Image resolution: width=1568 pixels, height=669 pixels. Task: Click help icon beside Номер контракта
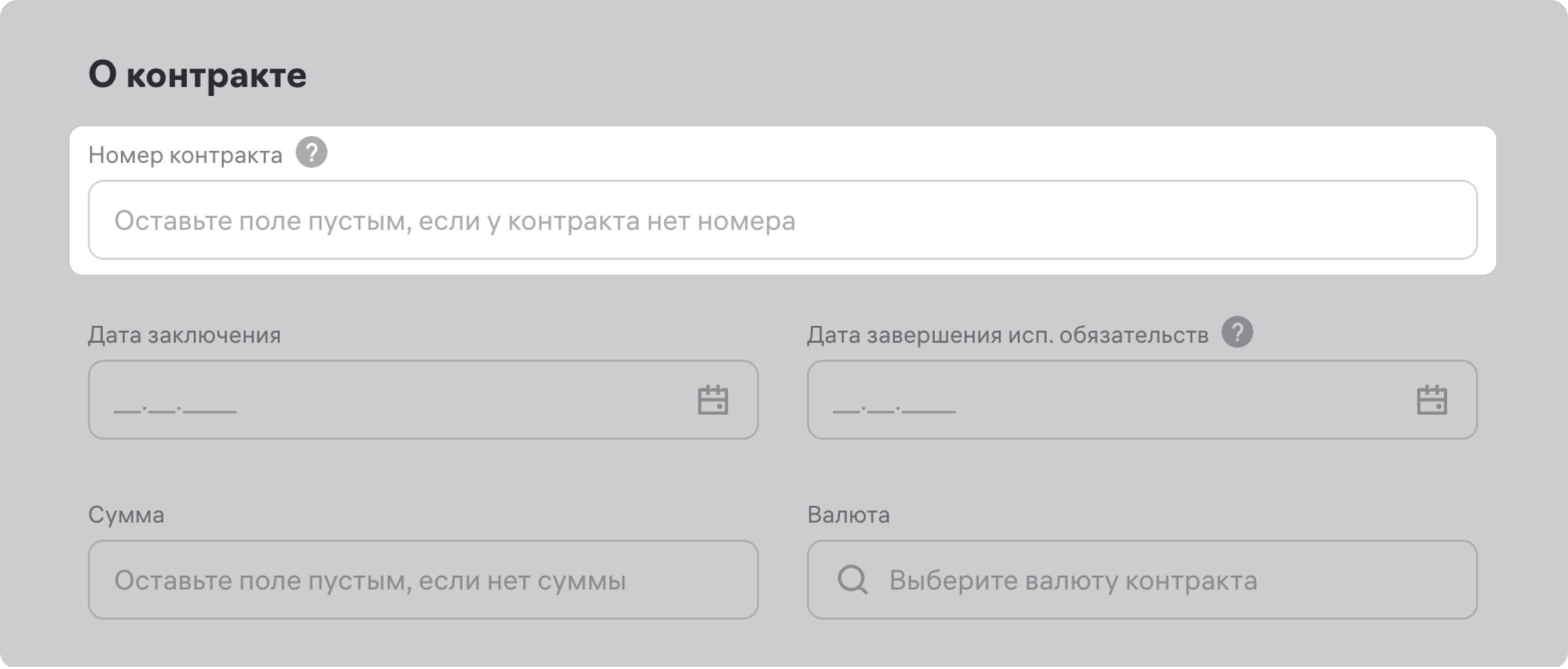(311, 153)
